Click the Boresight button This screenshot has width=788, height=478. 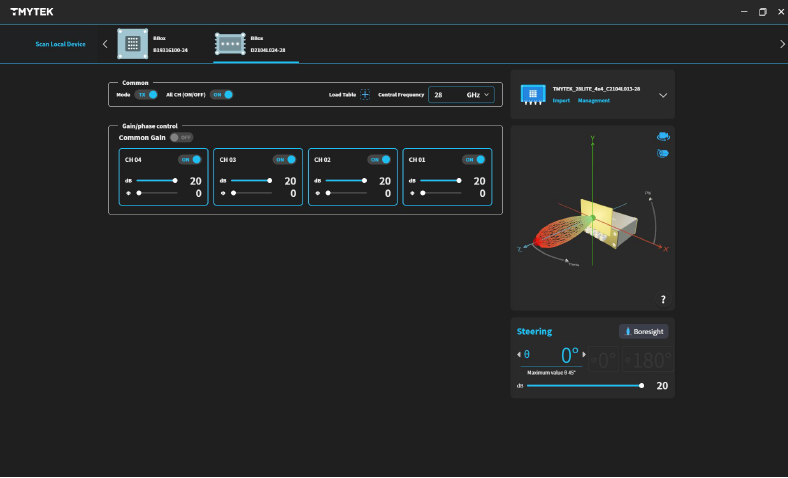(x=645, y=331)
